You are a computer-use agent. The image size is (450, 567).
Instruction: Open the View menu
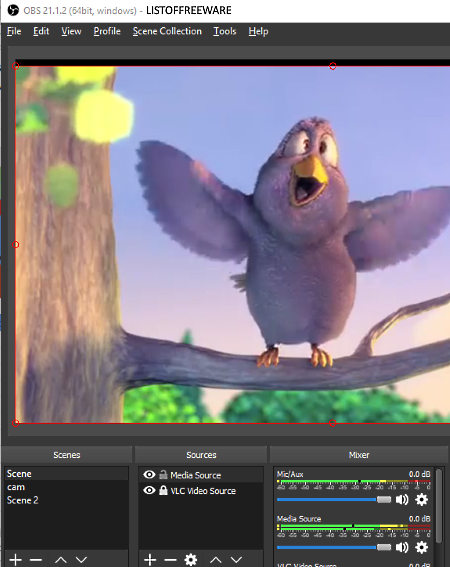click(x=71, y=31)
